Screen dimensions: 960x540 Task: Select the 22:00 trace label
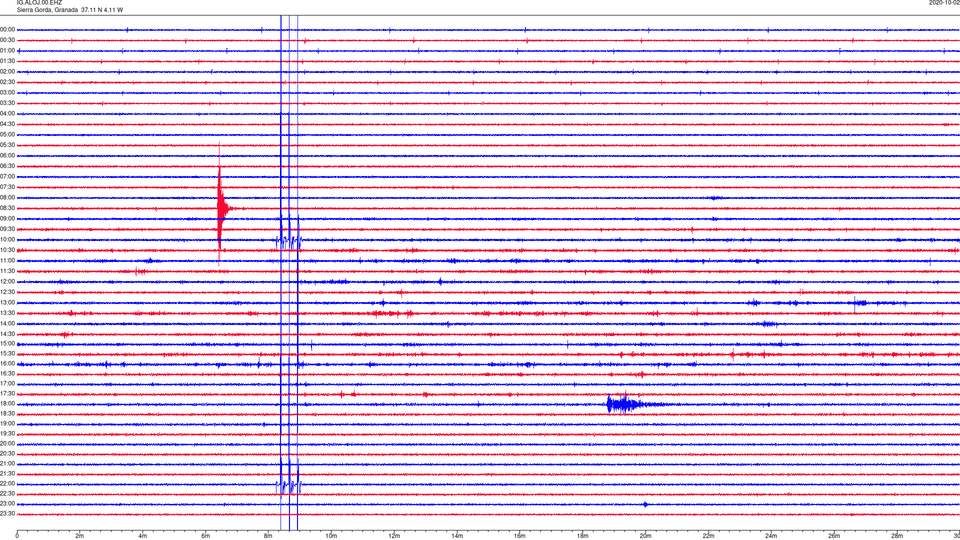tap(7, 484)
